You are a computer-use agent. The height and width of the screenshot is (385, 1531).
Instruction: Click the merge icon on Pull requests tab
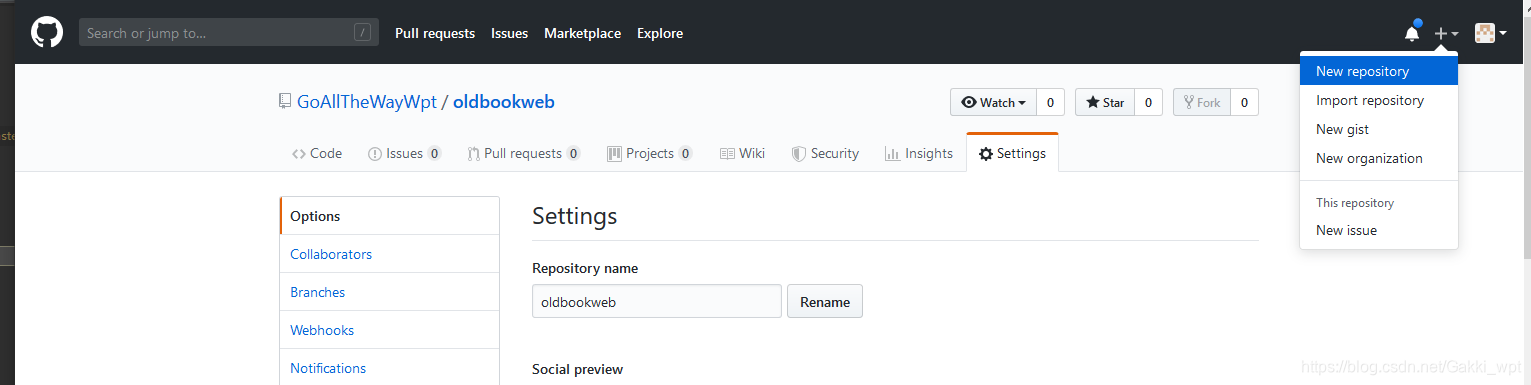coord(474,154)
